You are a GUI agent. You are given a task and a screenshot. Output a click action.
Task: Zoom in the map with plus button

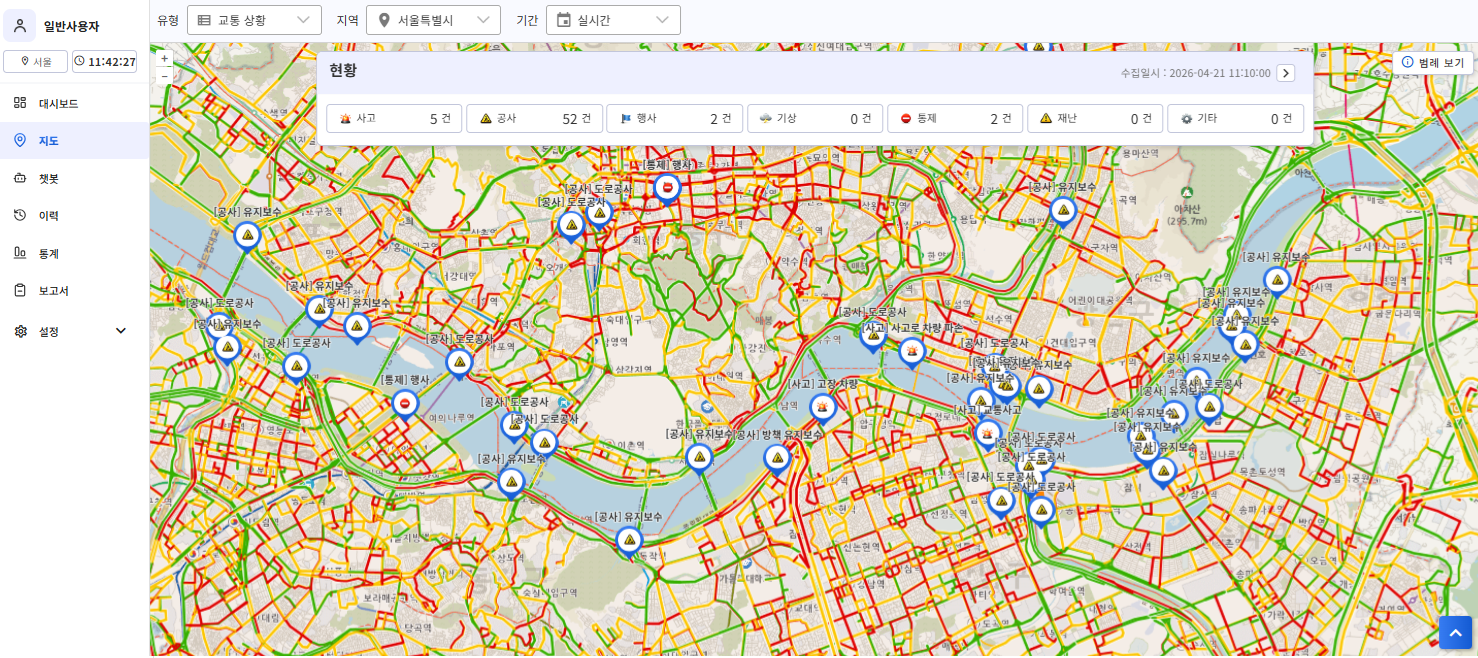165,58
